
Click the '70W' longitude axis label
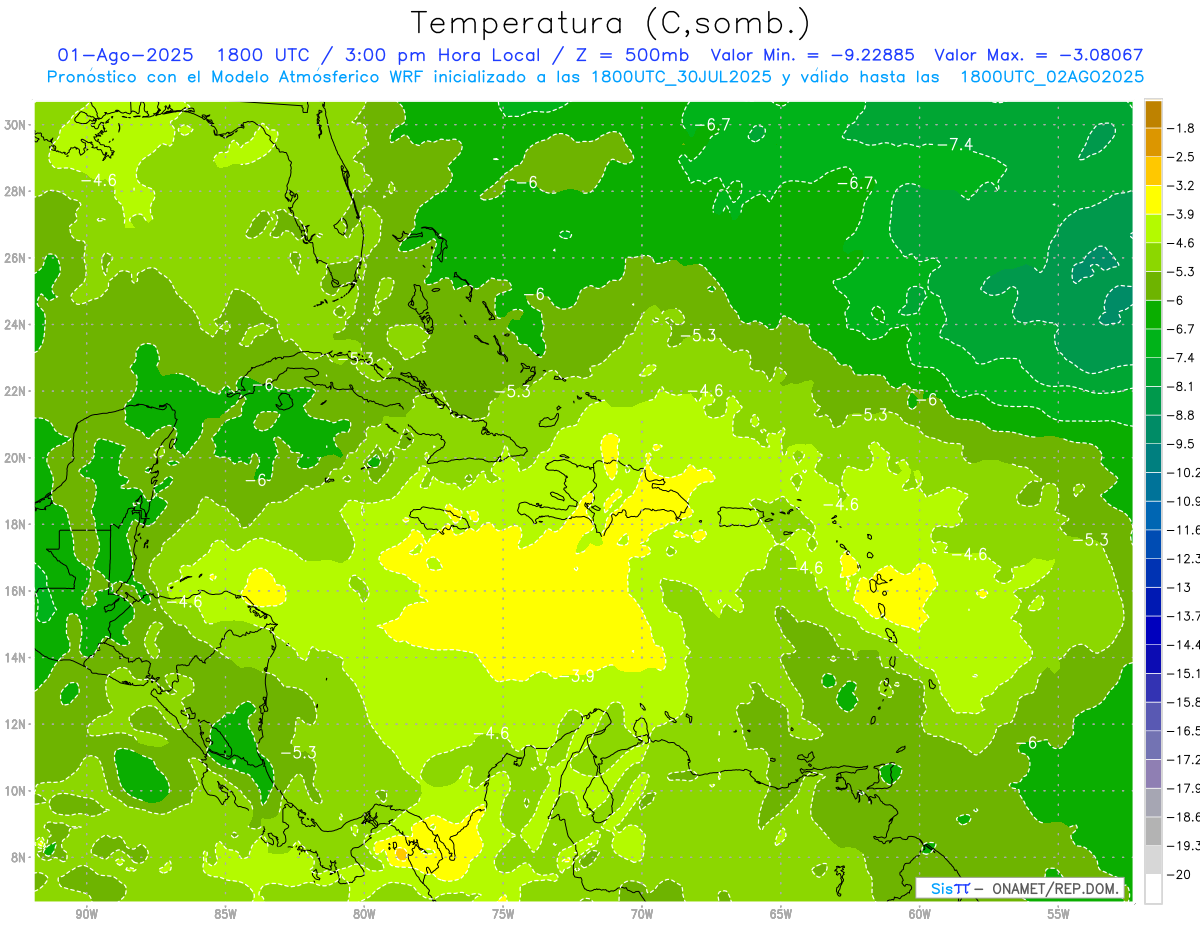tap(642, 914)
